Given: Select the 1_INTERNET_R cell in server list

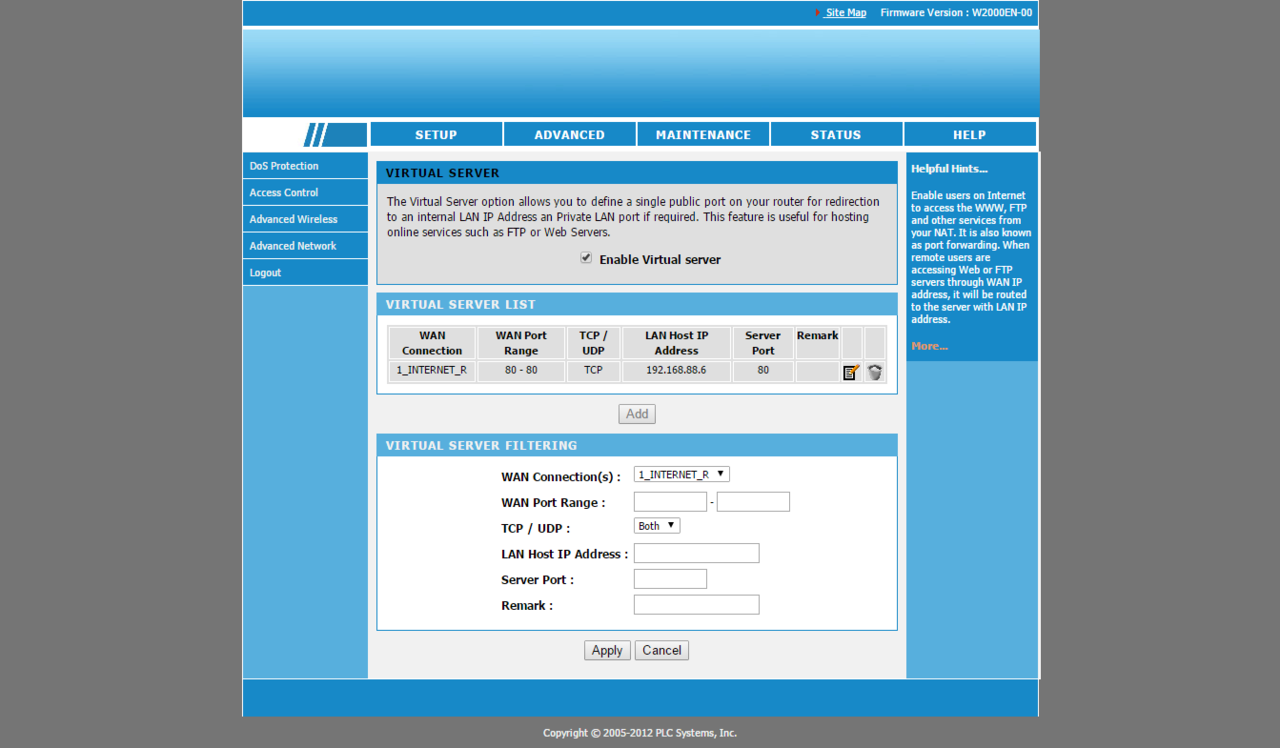Looking at the screenshot, I should tap(432, 371).
